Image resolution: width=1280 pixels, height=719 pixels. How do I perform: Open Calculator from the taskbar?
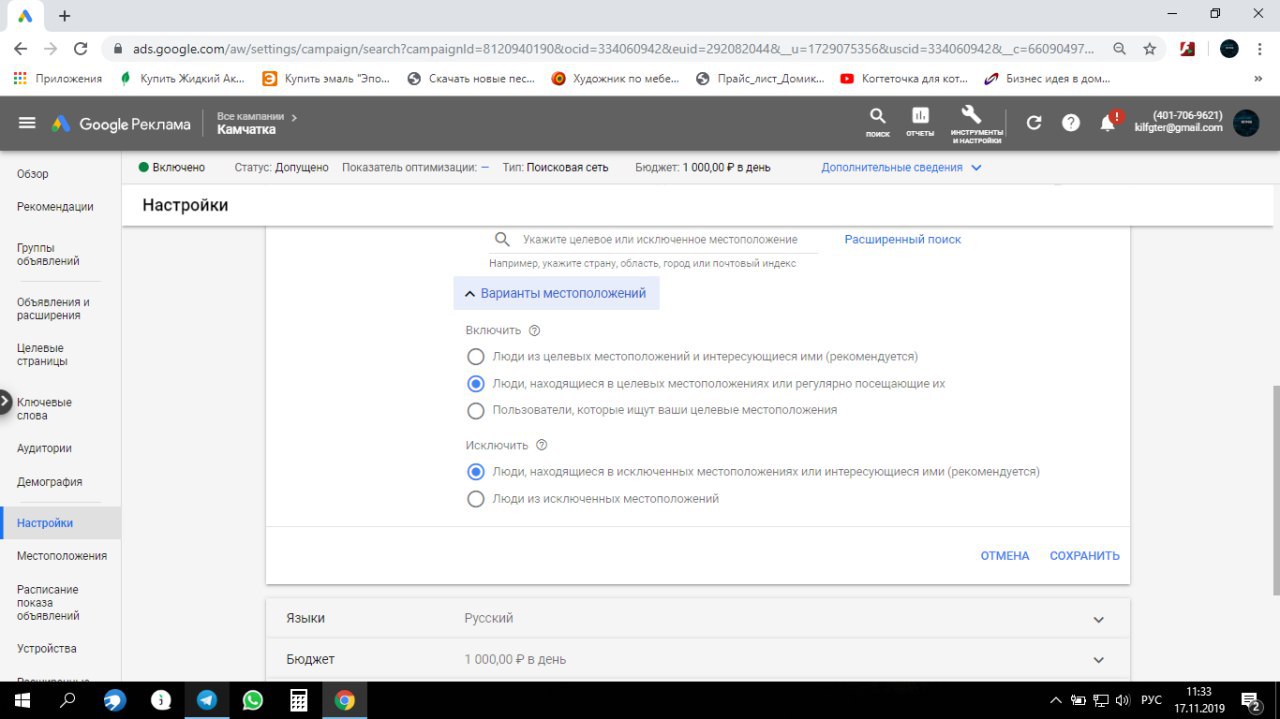click(299, 700)
